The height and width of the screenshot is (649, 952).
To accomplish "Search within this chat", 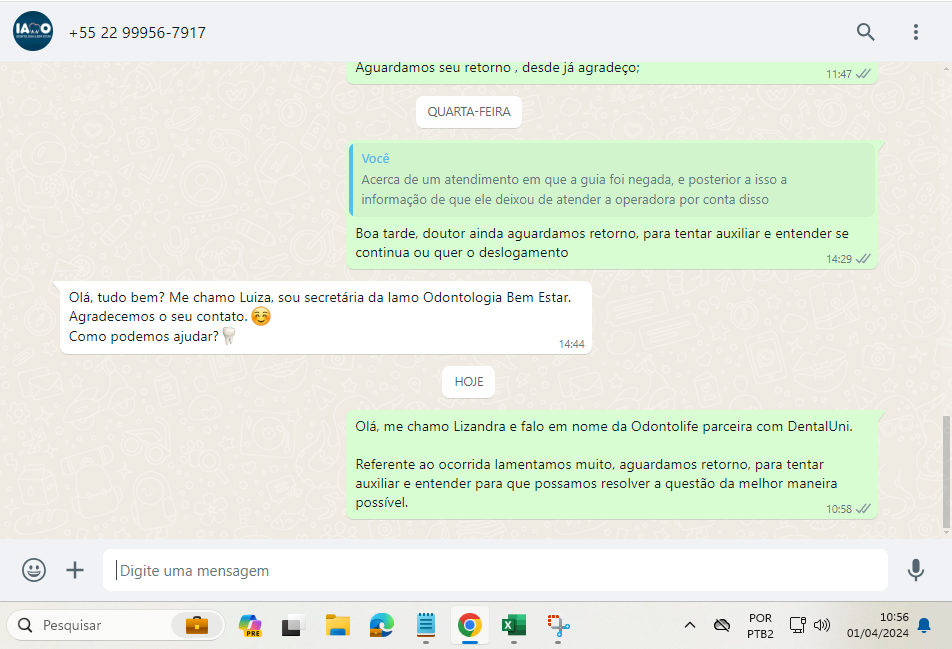I will click(x=865, y=32).
